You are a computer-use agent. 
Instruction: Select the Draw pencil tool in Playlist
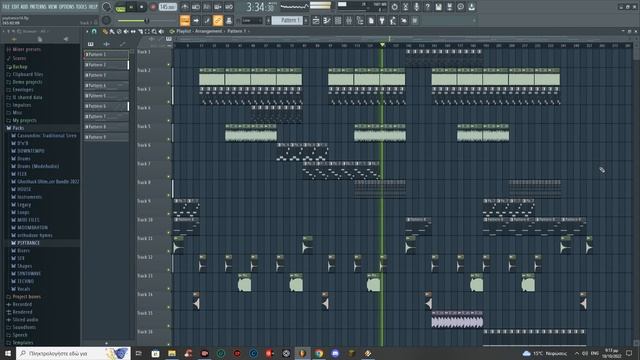point(105,31)
